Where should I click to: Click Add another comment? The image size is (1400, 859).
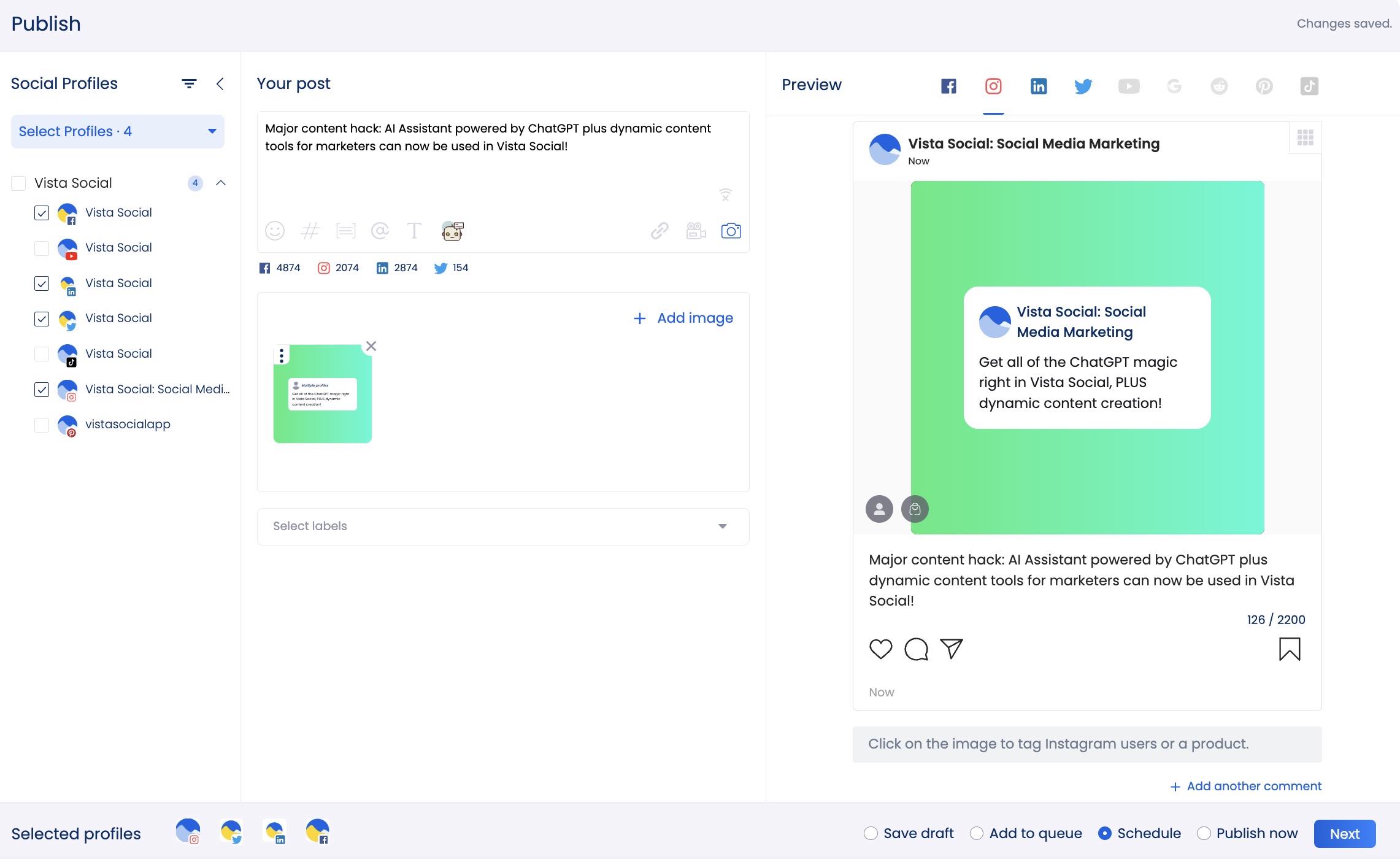(1245, 786)
